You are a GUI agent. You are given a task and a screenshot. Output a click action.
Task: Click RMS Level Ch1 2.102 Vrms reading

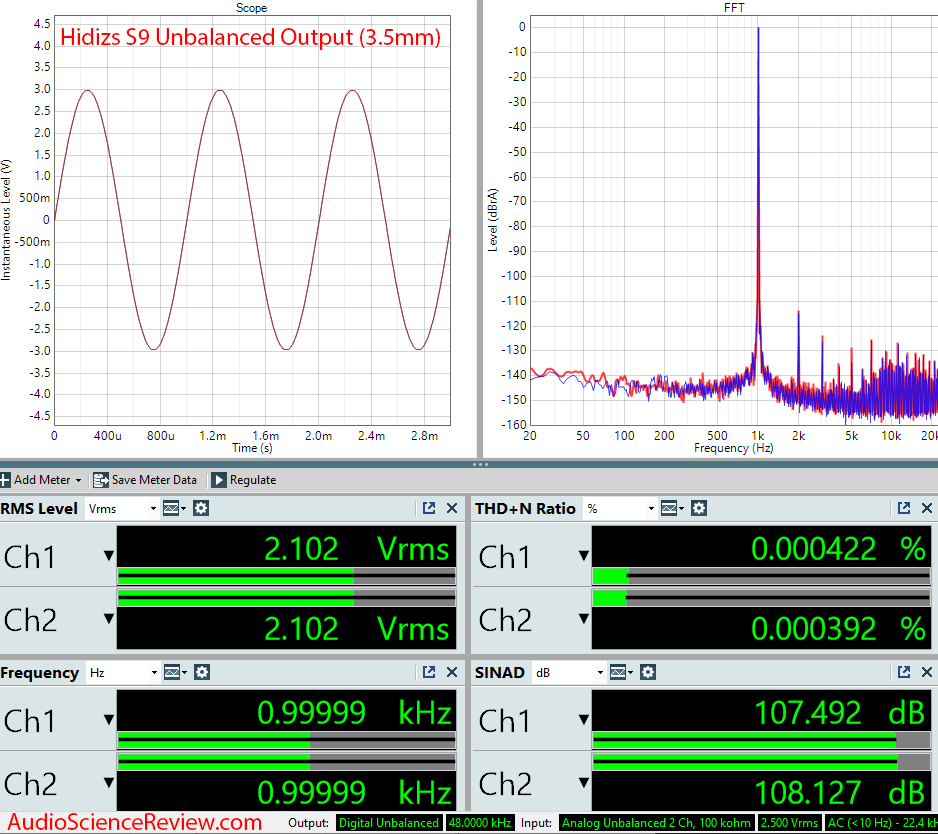coord(357,549)
